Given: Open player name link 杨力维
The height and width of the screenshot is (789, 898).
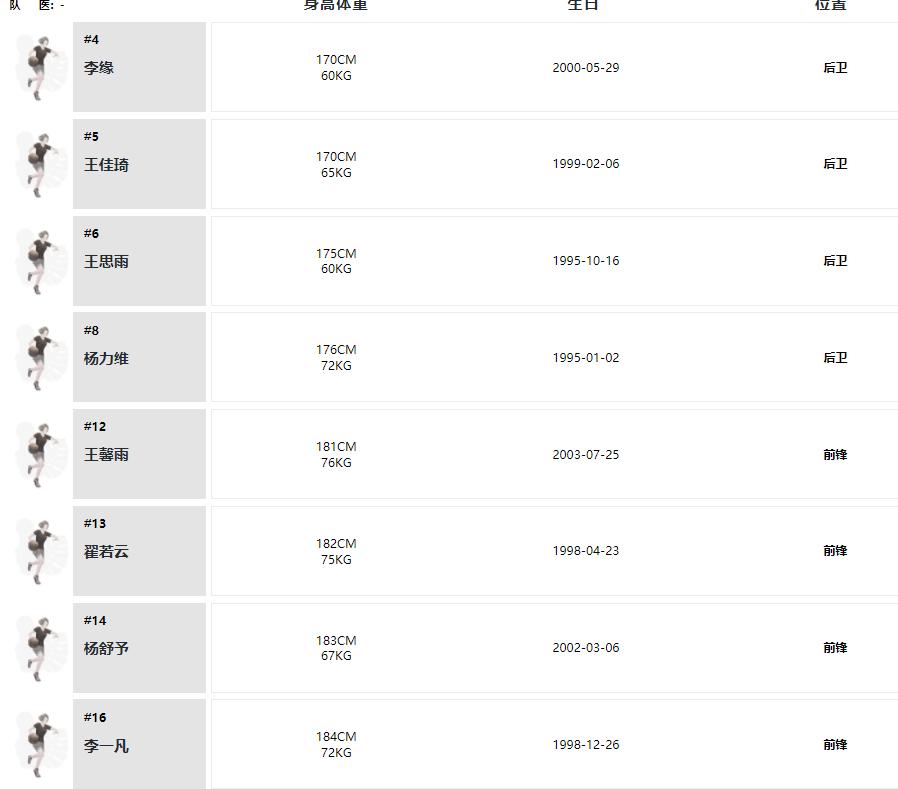Looking at the screenshot, I should pyautogui.click(x=106, y=358).
